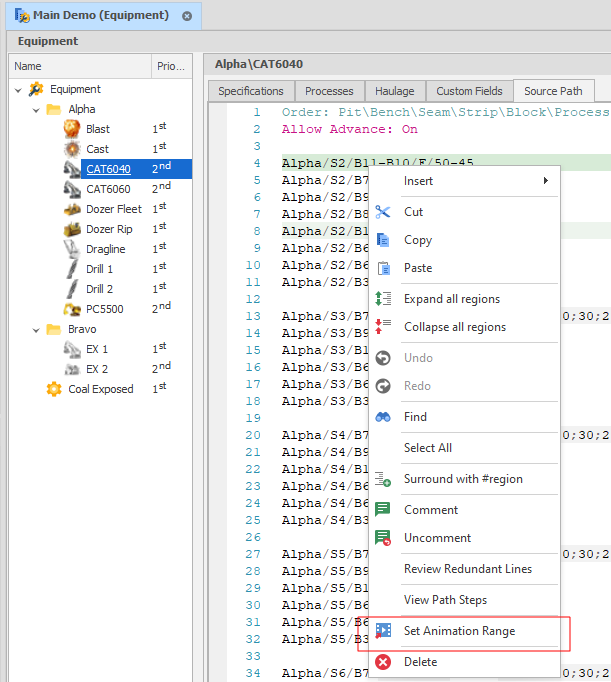The image size is (611, 682).
Task: Switch to the Custom Fields tab
Action: pos(469,91)
